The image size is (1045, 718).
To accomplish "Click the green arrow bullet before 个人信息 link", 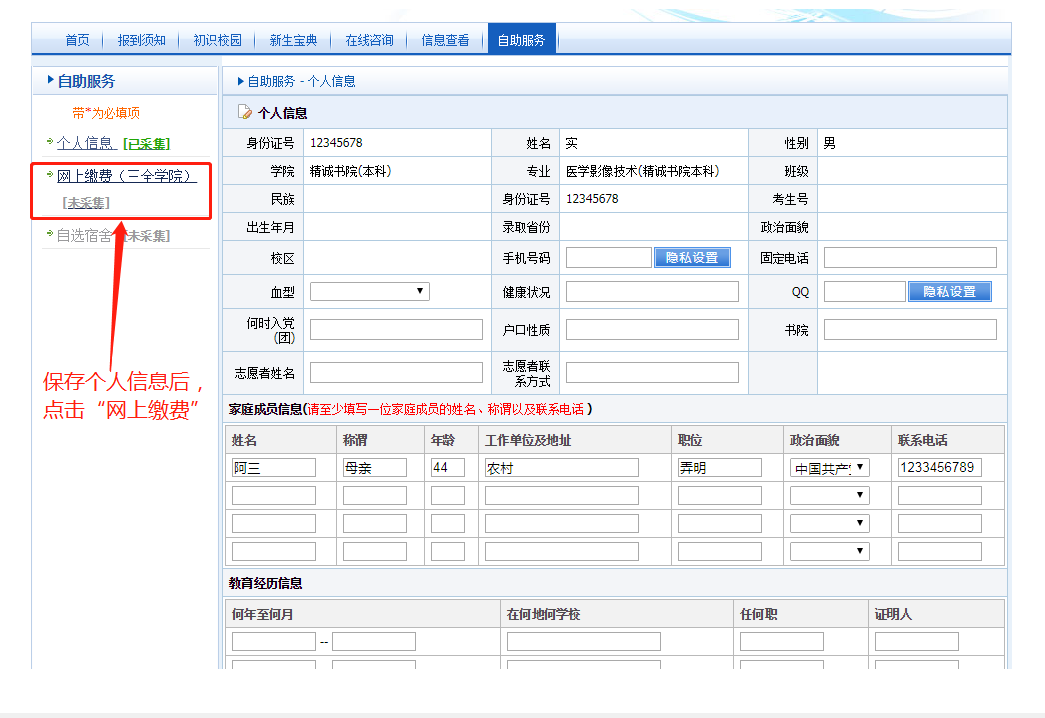I will [50, 143].
